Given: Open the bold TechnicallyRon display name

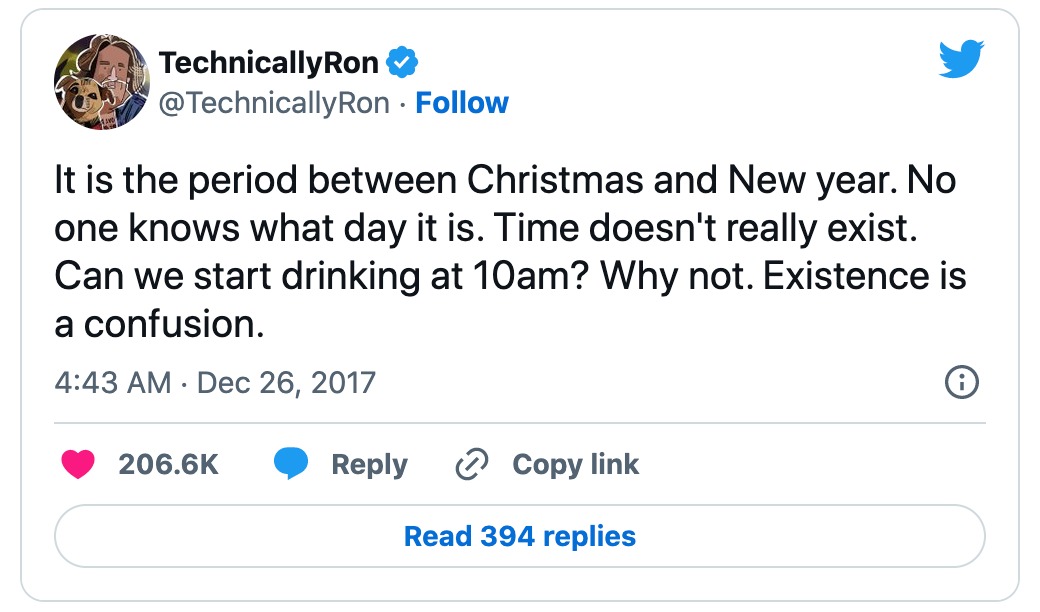Looking at the screenshot, I should coord(269,63).
